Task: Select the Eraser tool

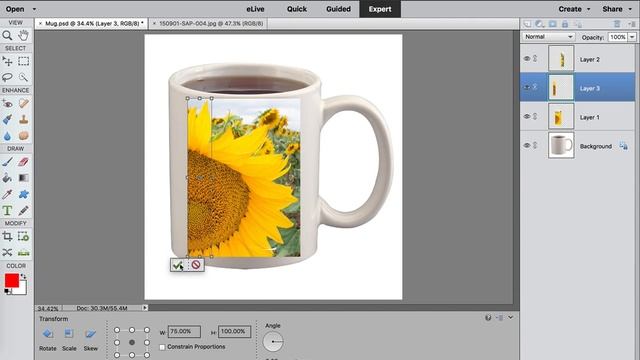Action: point(24,162)
